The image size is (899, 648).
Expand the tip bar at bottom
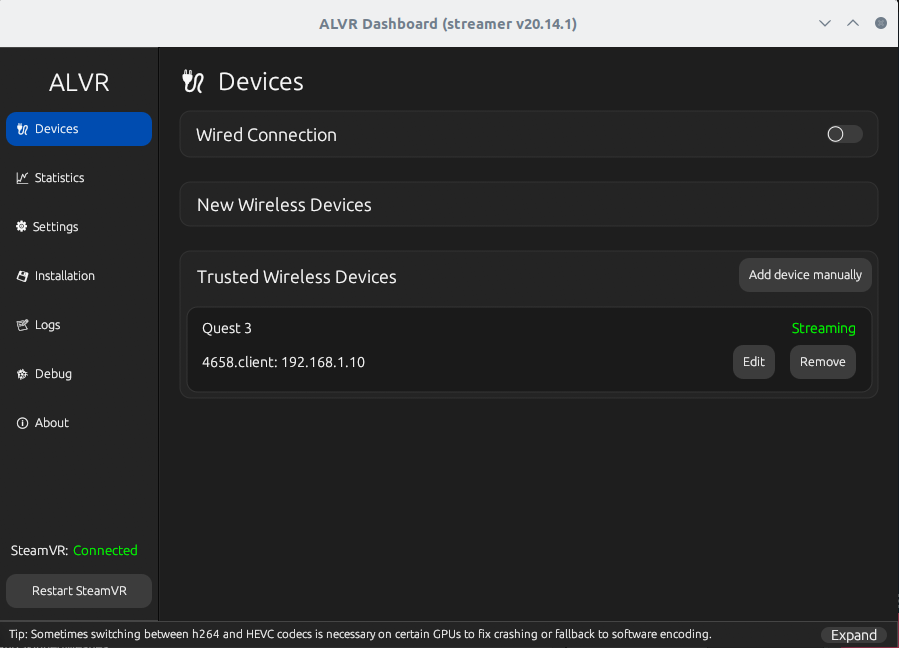pyautogui.click(x=853, y=635)
